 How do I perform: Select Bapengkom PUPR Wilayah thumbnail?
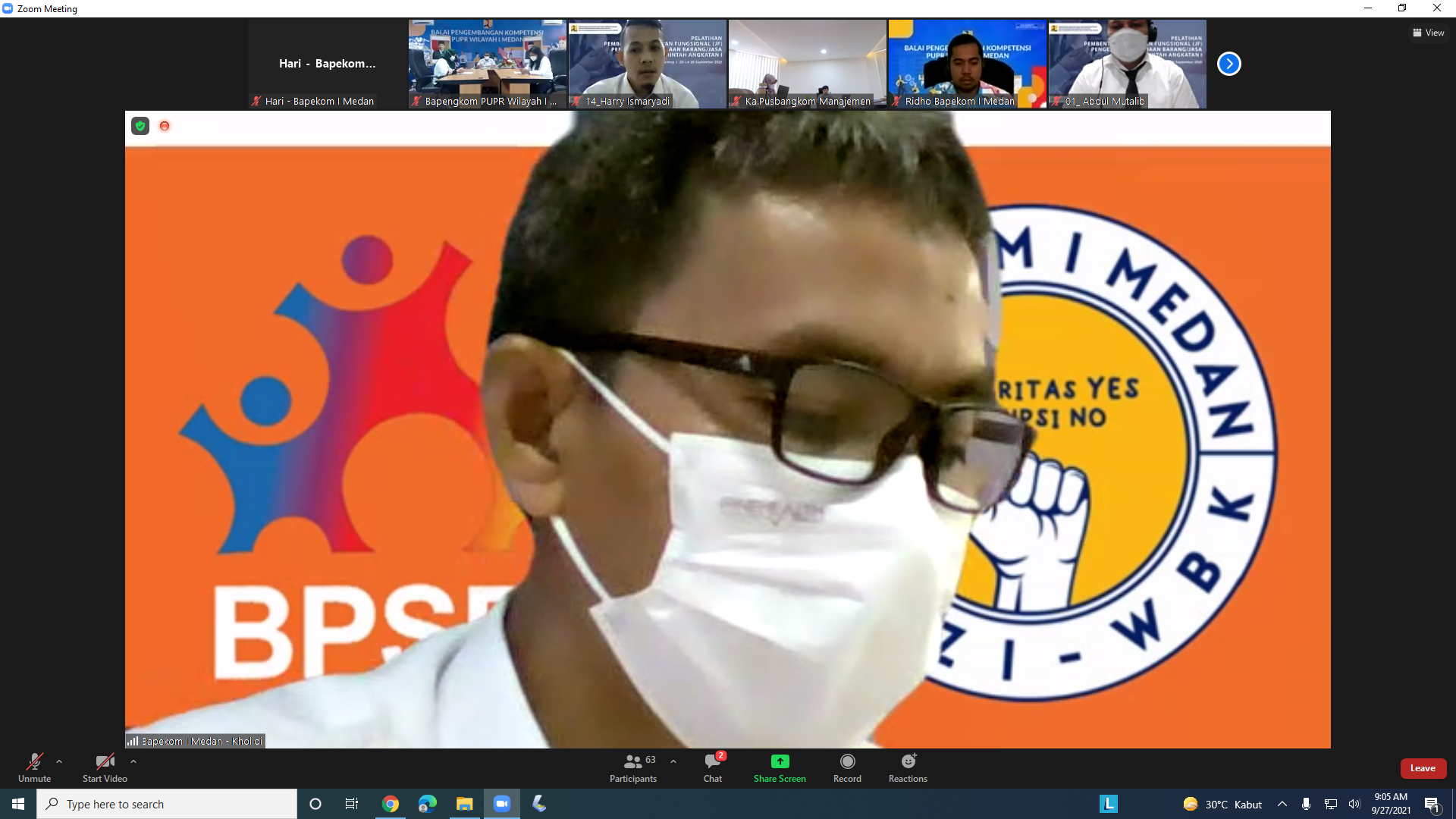(x=487, y=64)
